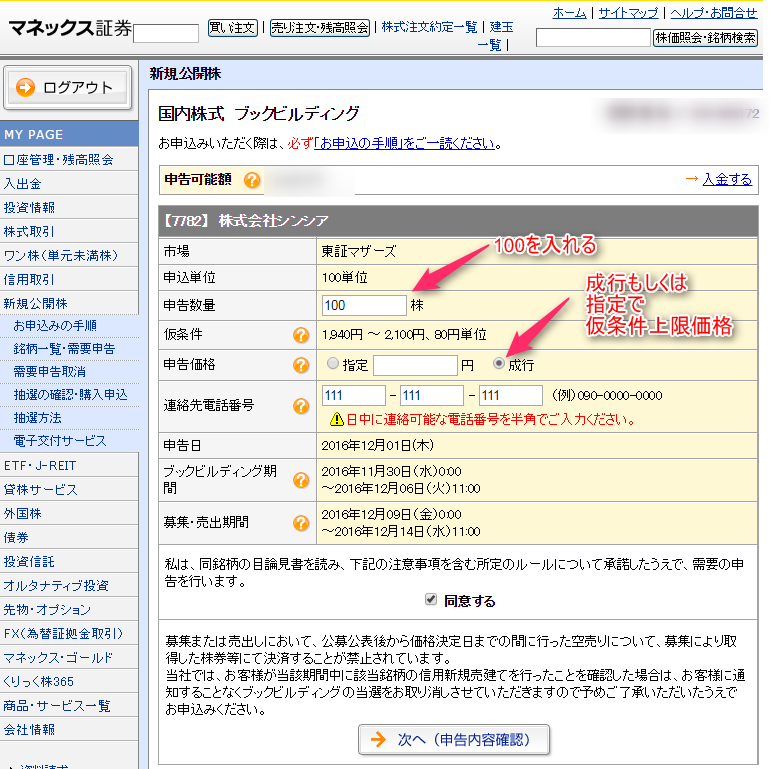Open 口座管理・残高照会 in sidebar
Image resolution: width=774 pixels, height=769 pixels.
tap(69, 159)
